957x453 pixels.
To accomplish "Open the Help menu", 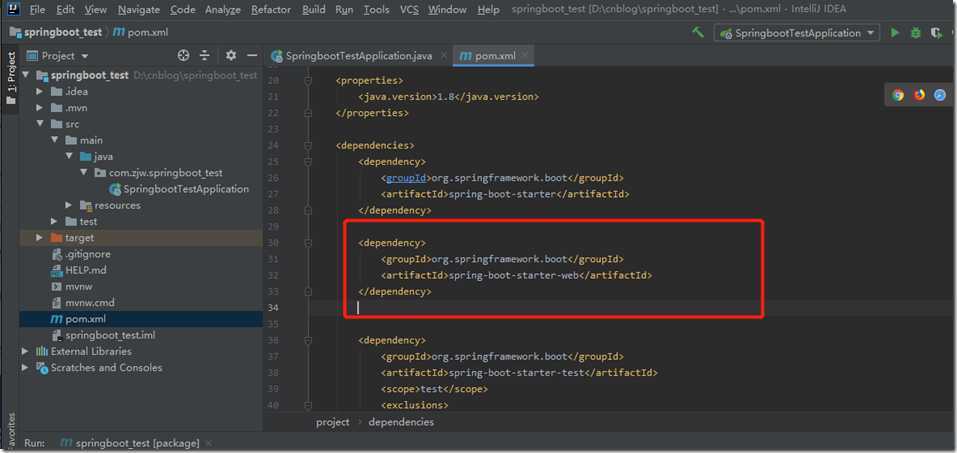I will click(488, 10).
